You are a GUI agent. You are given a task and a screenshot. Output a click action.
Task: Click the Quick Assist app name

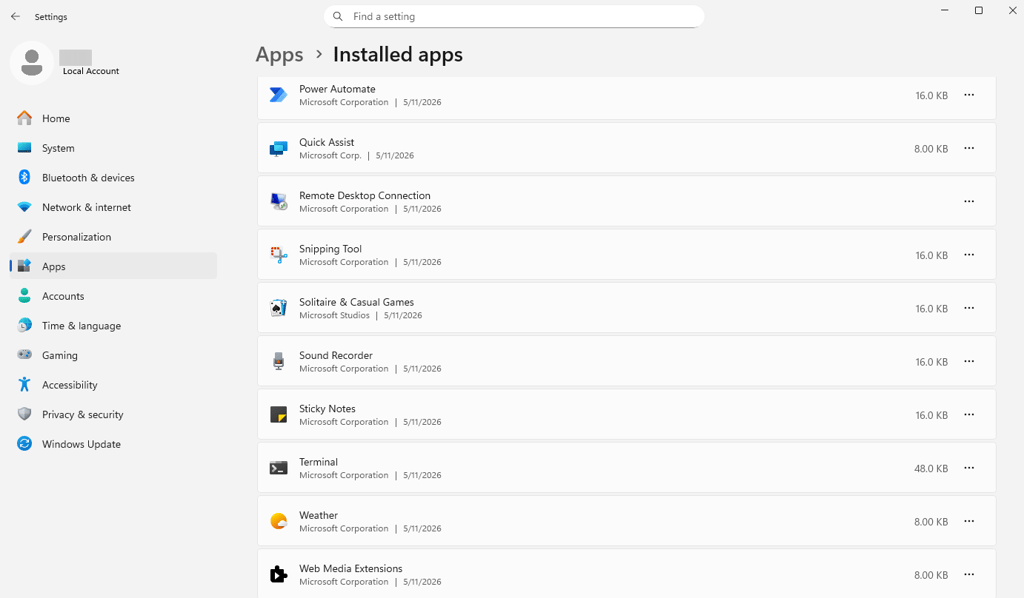[x=327, y=142]
